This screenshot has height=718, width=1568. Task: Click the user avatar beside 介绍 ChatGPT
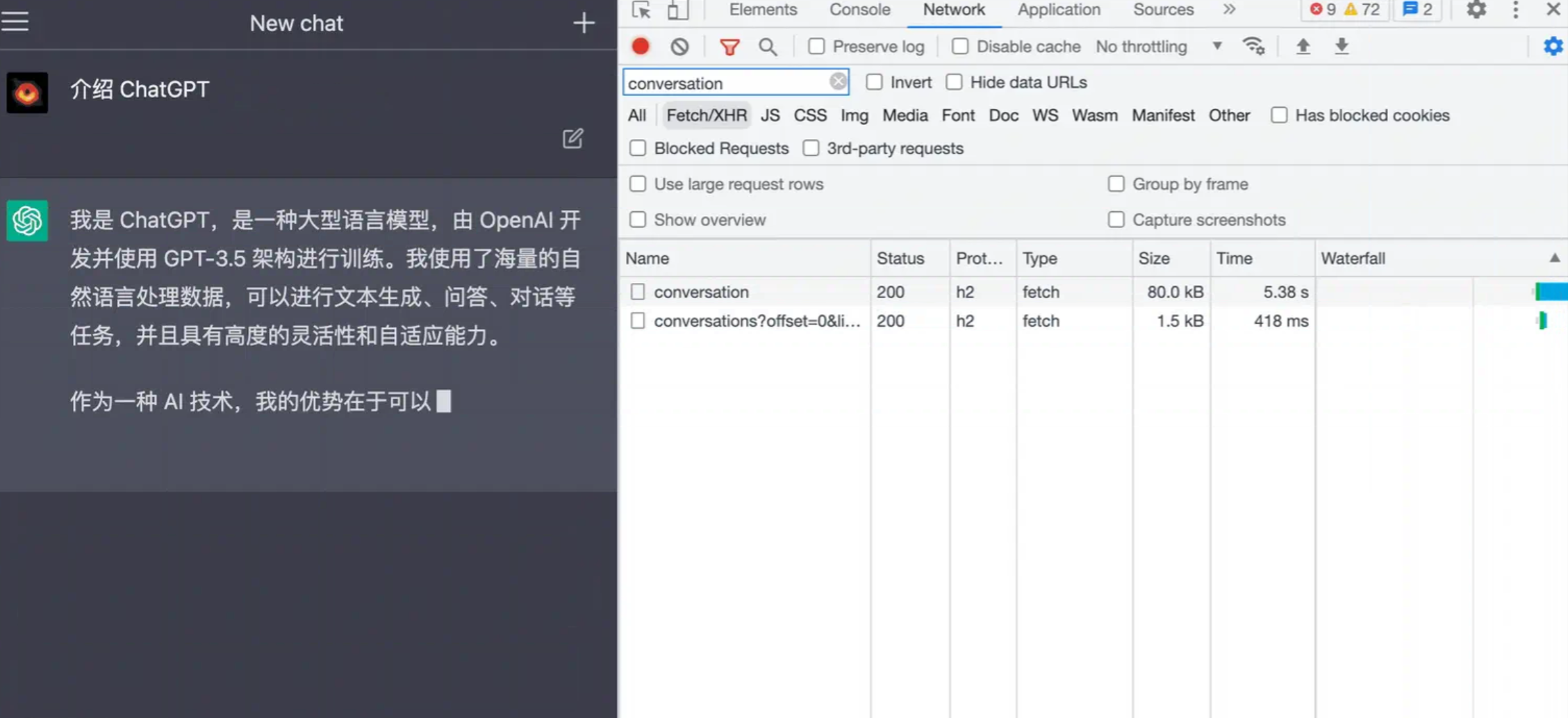click(27, 92)
